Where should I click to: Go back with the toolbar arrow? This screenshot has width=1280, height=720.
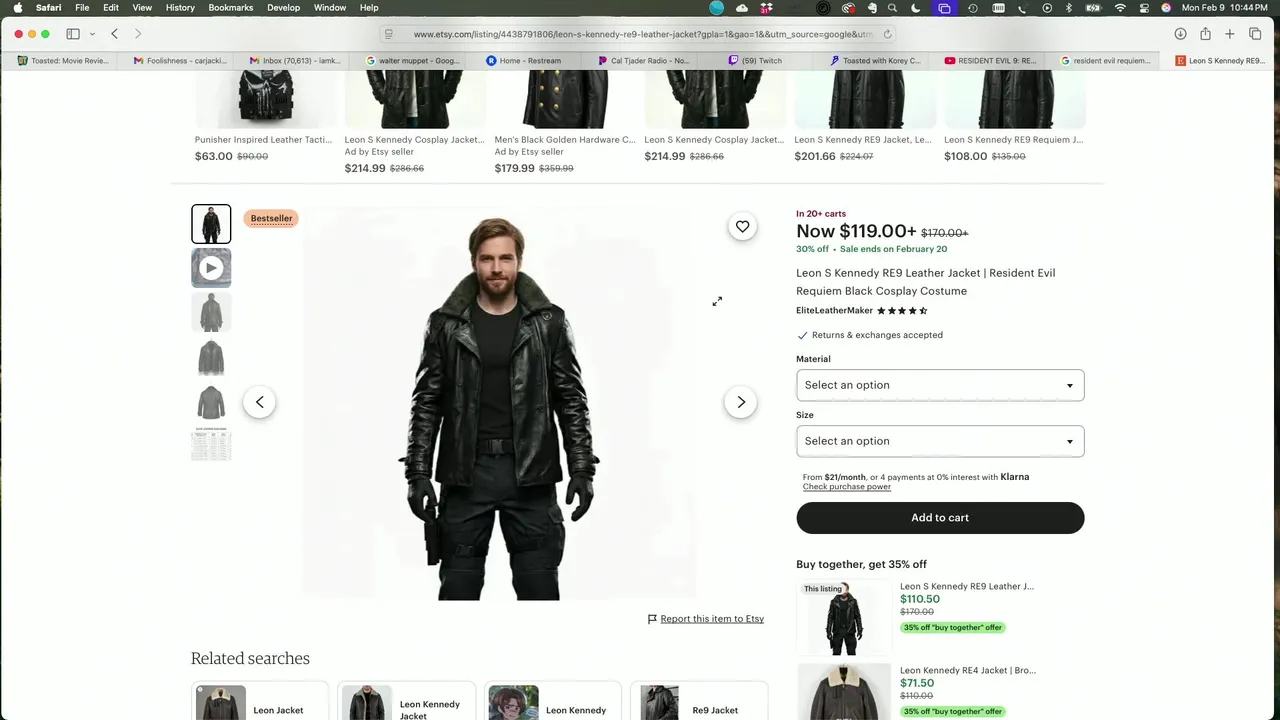114,34
